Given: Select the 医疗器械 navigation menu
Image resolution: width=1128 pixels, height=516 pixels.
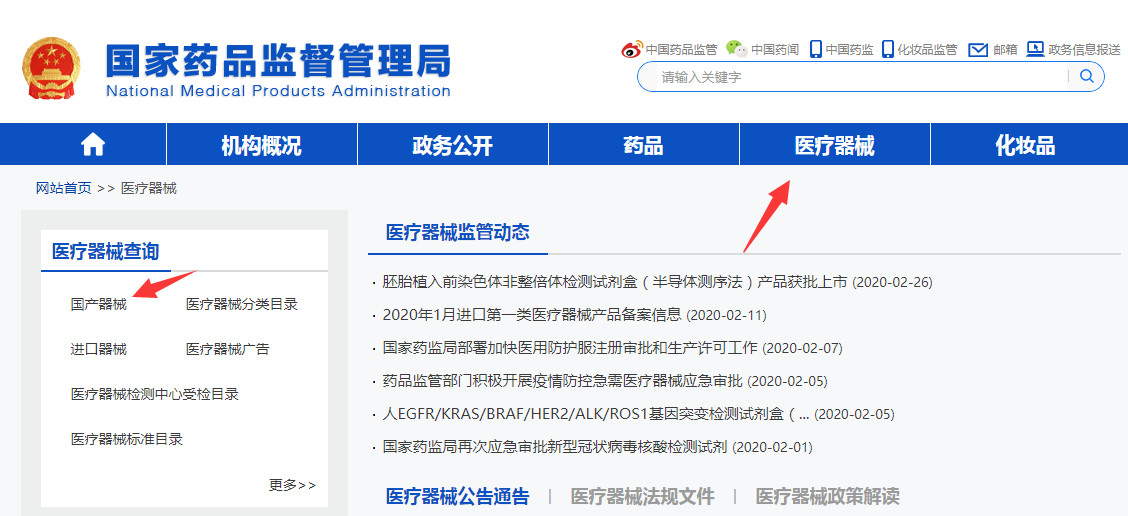Looking at the screenshot, I should coord(834,146).
